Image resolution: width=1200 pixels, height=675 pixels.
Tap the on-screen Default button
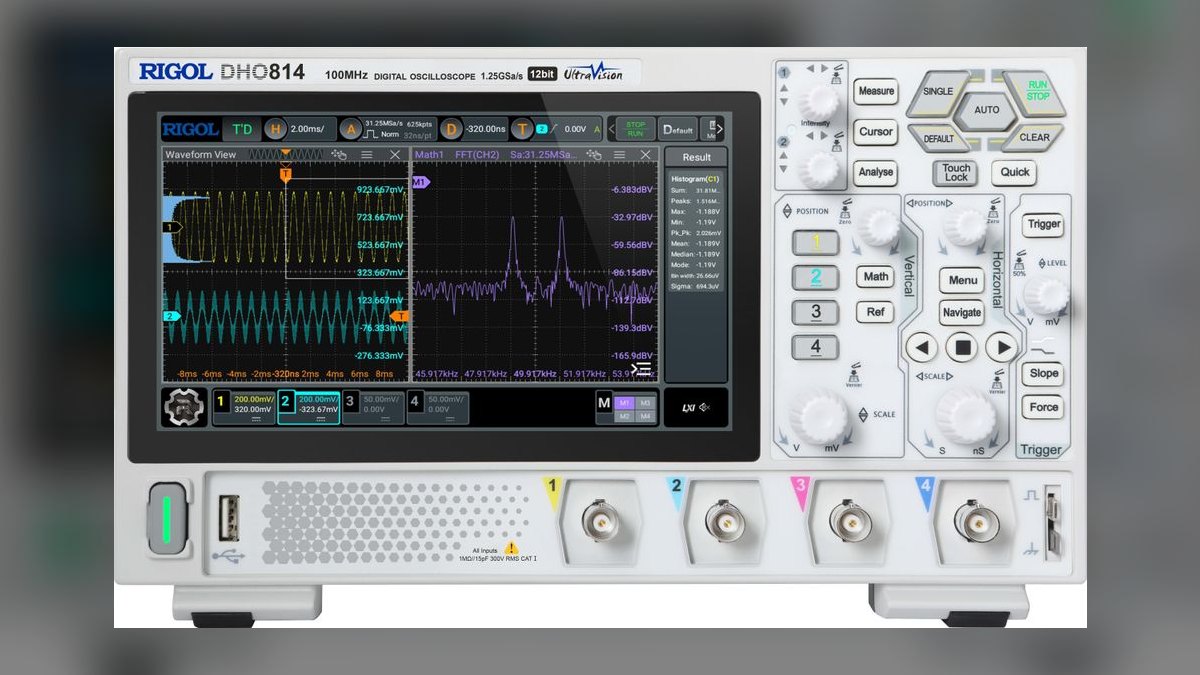678,129
